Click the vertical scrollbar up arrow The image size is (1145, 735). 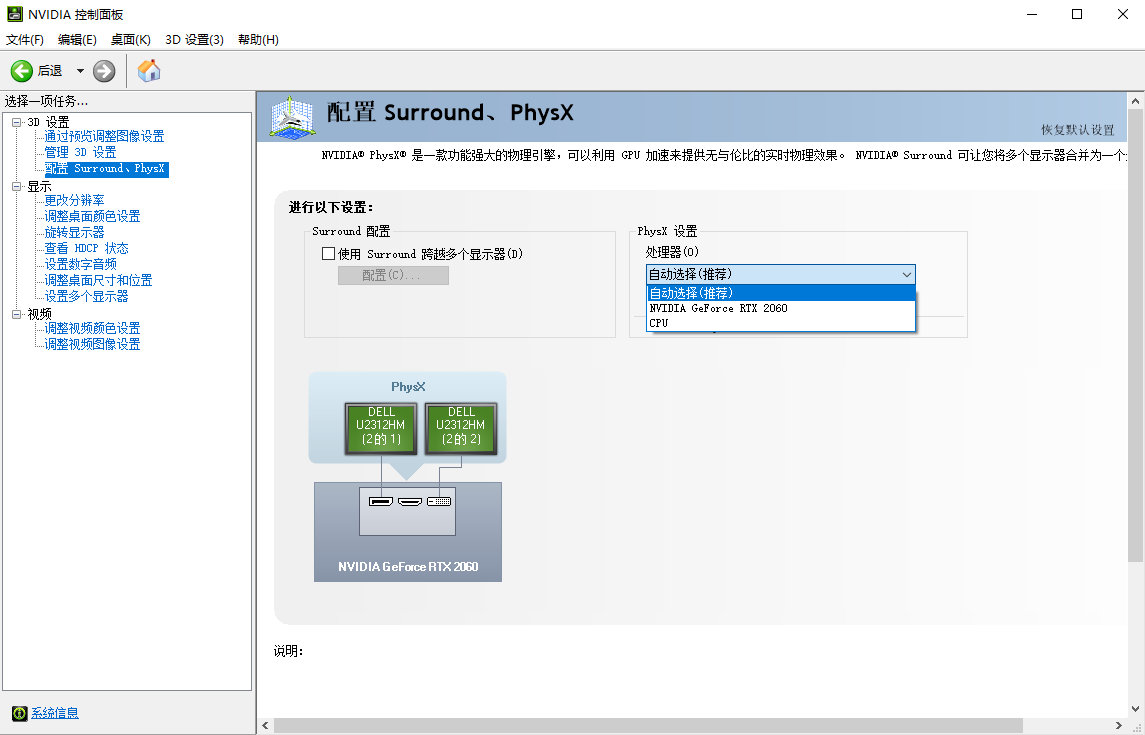(1136, 101)
